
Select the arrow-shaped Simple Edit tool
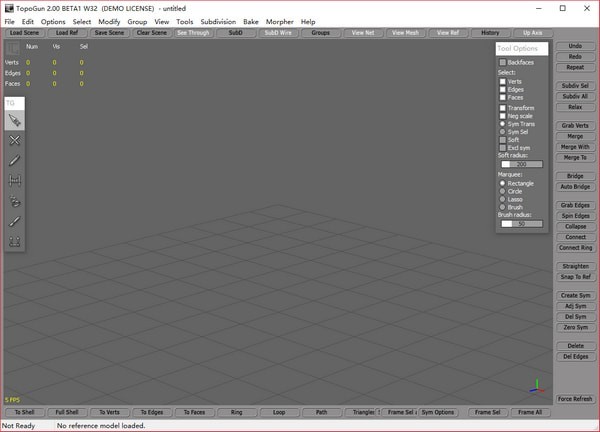(x=15, y=120)
